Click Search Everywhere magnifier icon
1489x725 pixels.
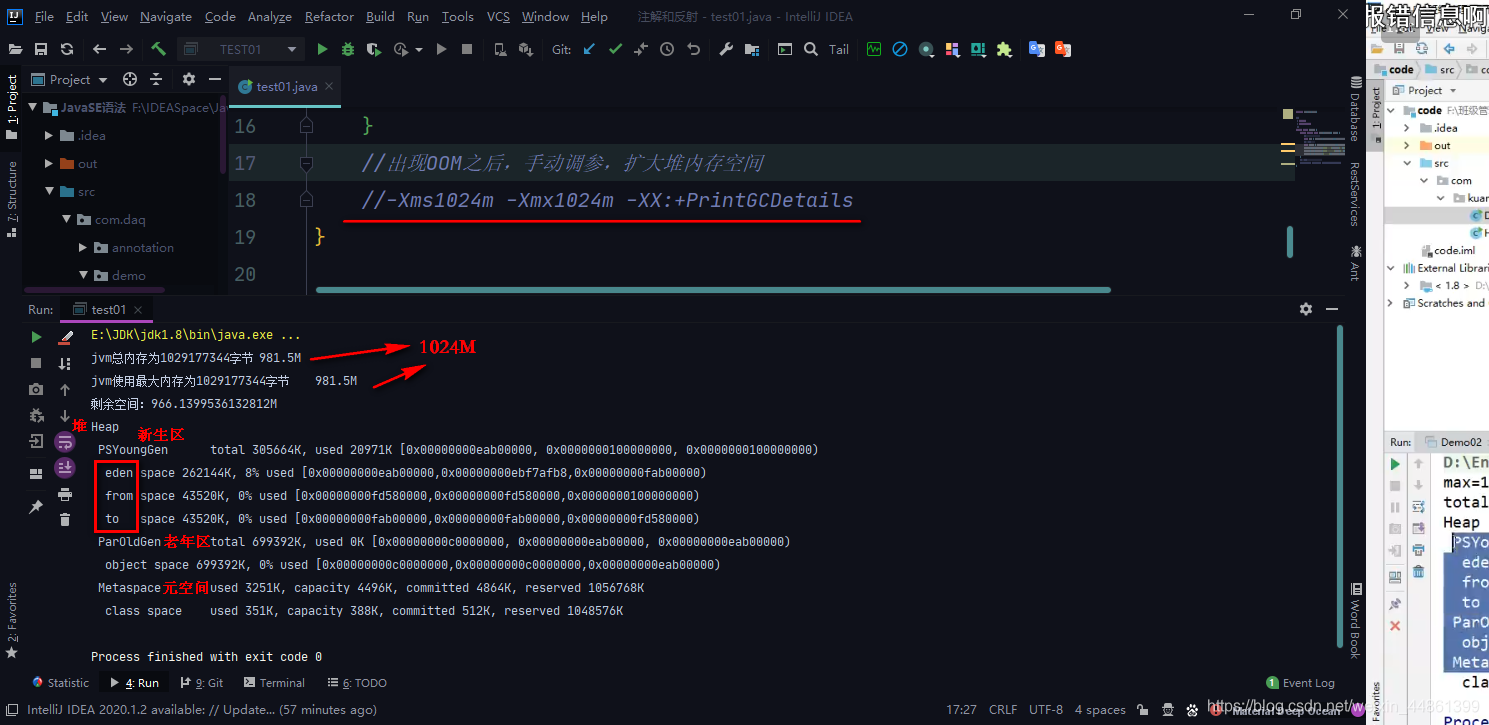[811, 49]
